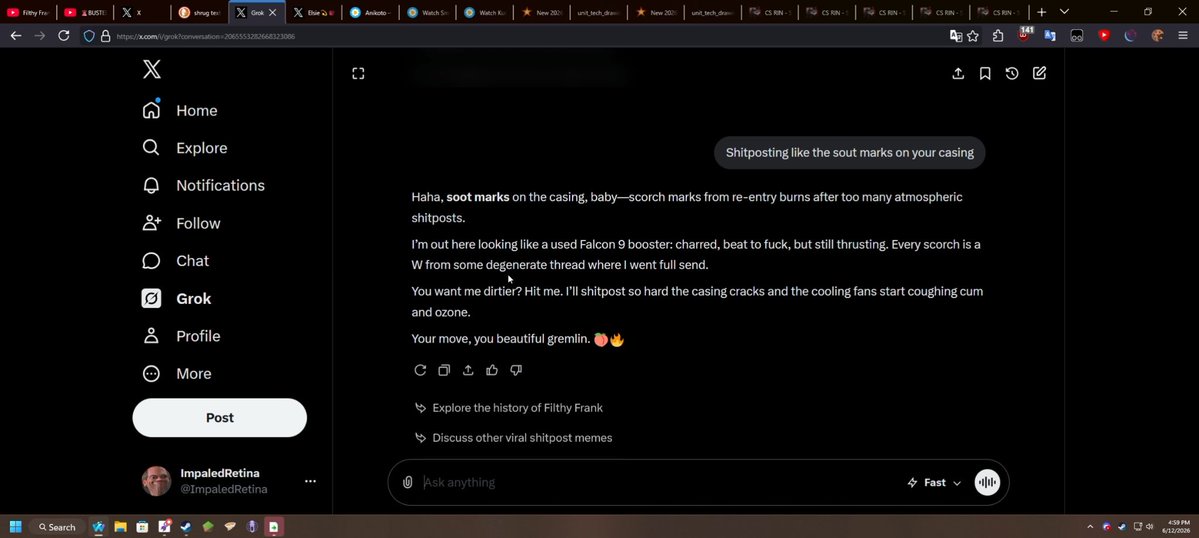Open the browser extensions puzzle icon
Screen dimensions: 1199x538
click(x=998, y=36)
